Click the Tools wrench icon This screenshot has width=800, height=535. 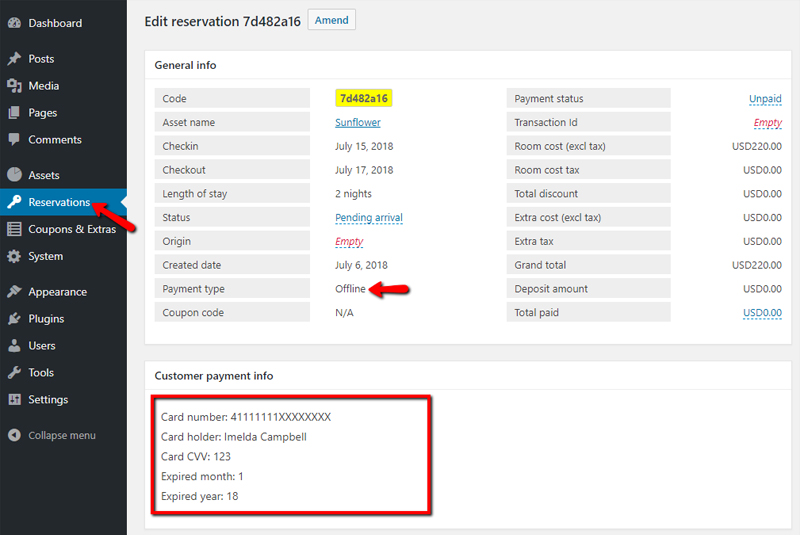pos(14,372)
